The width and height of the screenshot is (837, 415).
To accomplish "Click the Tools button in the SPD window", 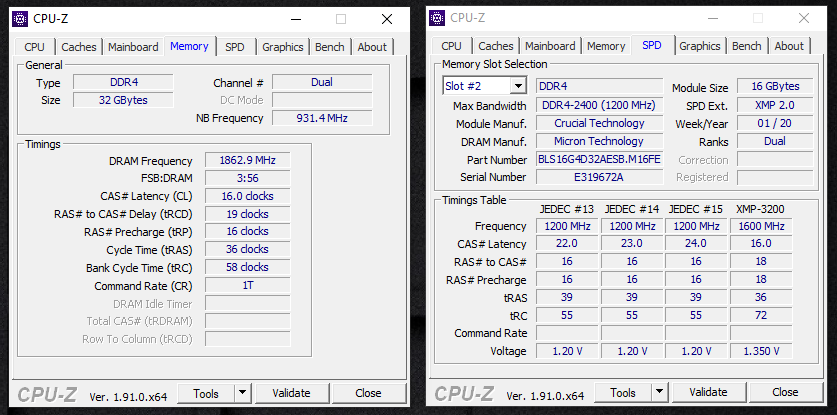I will (623, 393).
